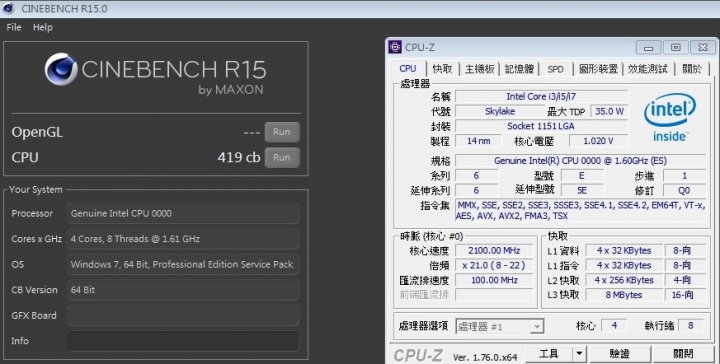The height and width of the screenshot is (364, 720).
Task: Click the multiplier 'x 21.0 ( 8 - 22 )' value
Action: tap(494, 265)
